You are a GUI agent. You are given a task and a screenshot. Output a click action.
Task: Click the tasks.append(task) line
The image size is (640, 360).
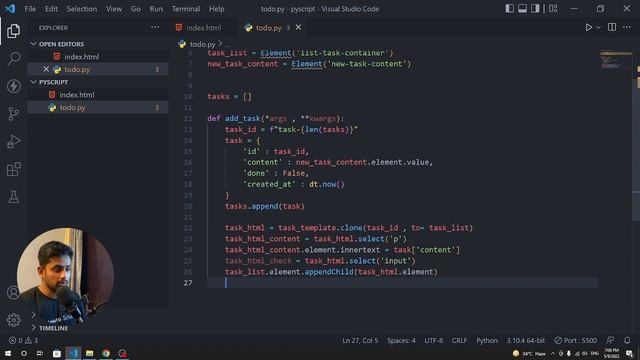click(264, 206)
